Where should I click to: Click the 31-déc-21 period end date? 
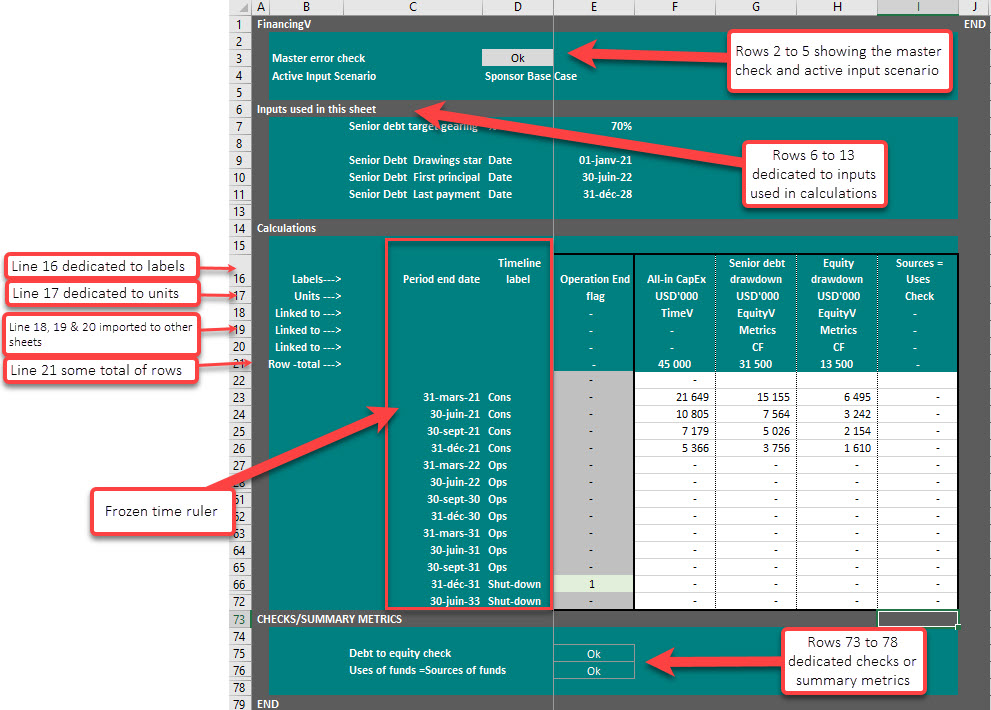tap(455, 449)
